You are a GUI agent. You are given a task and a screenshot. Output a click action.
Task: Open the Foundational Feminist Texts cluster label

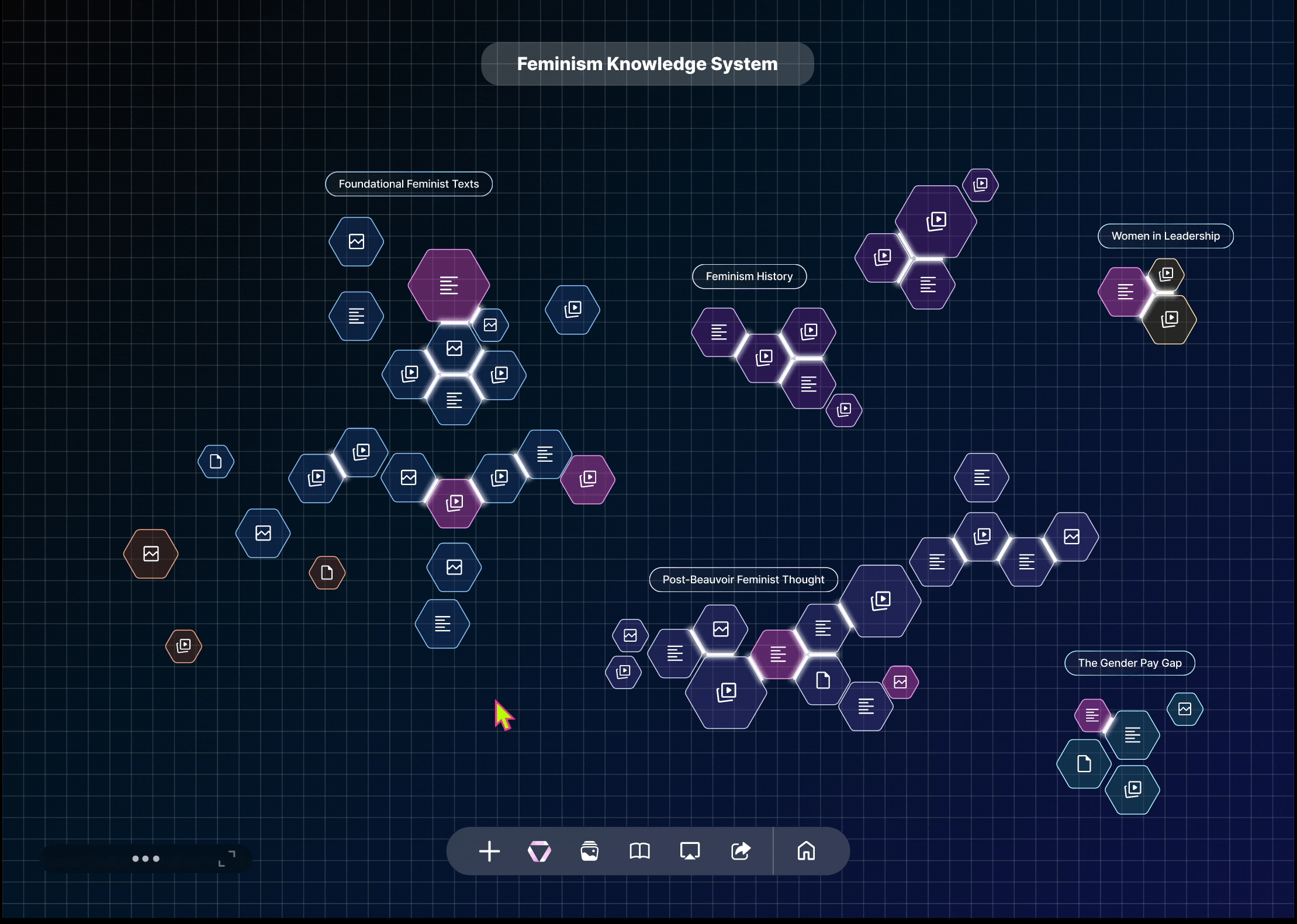[x=408, y=184]
